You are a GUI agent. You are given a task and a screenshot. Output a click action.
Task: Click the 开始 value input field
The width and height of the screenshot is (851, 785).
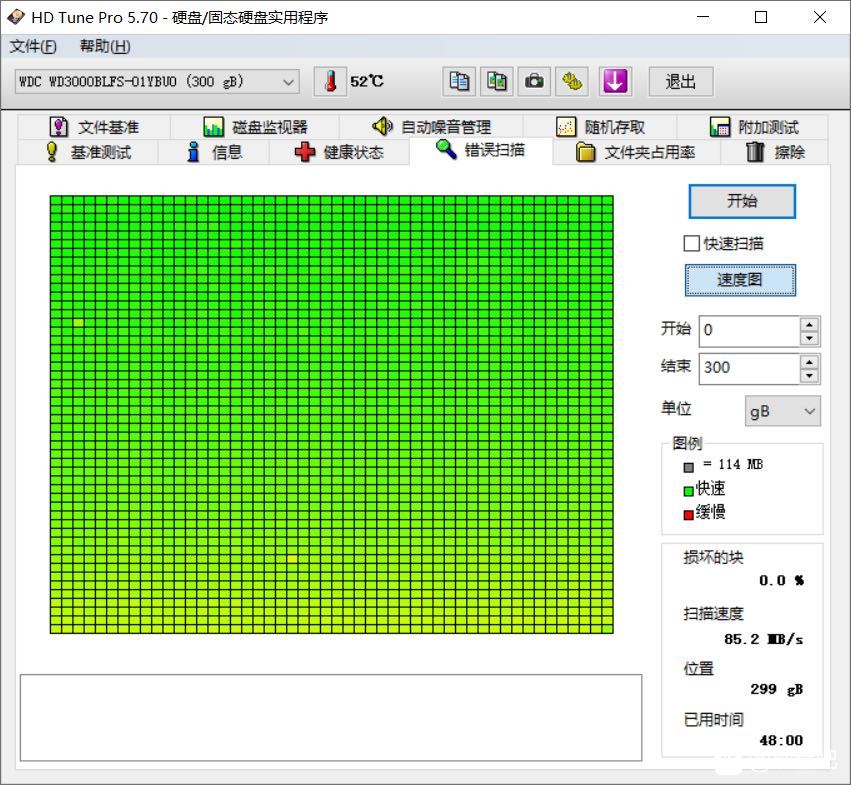click(750, 331)
